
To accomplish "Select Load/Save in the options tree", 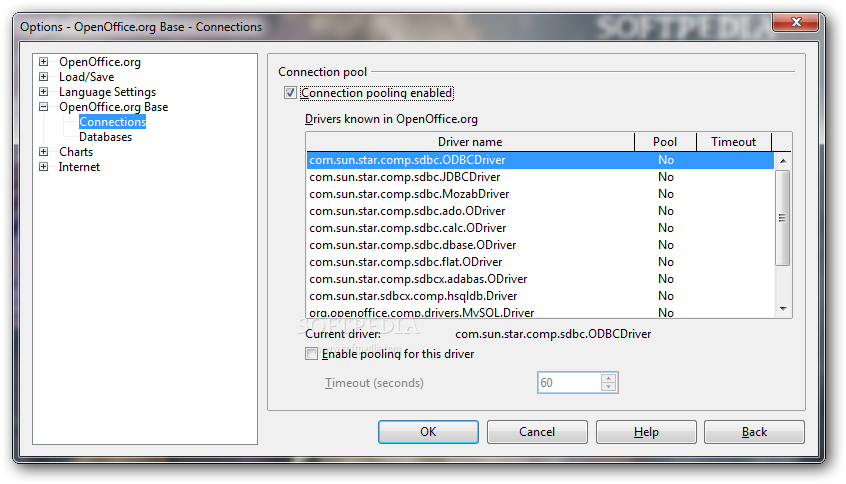I will point(86,77).
